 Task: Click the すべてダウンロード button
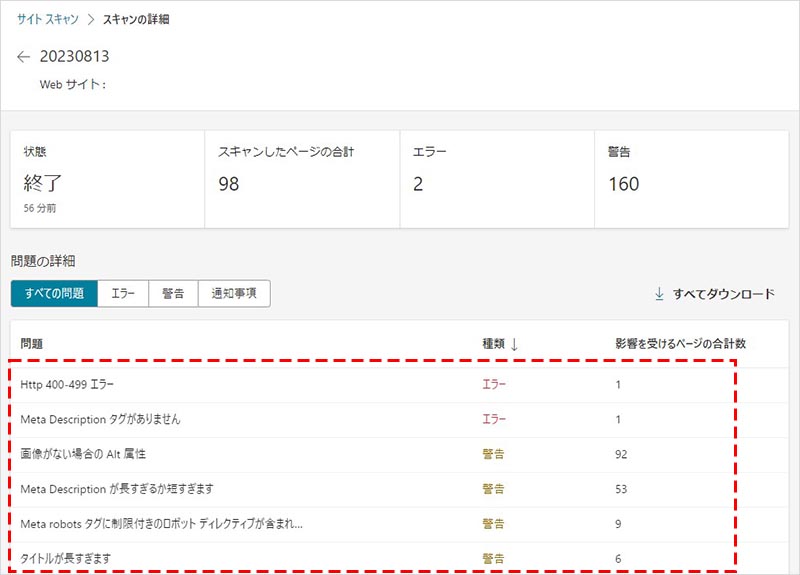(714, 294)
